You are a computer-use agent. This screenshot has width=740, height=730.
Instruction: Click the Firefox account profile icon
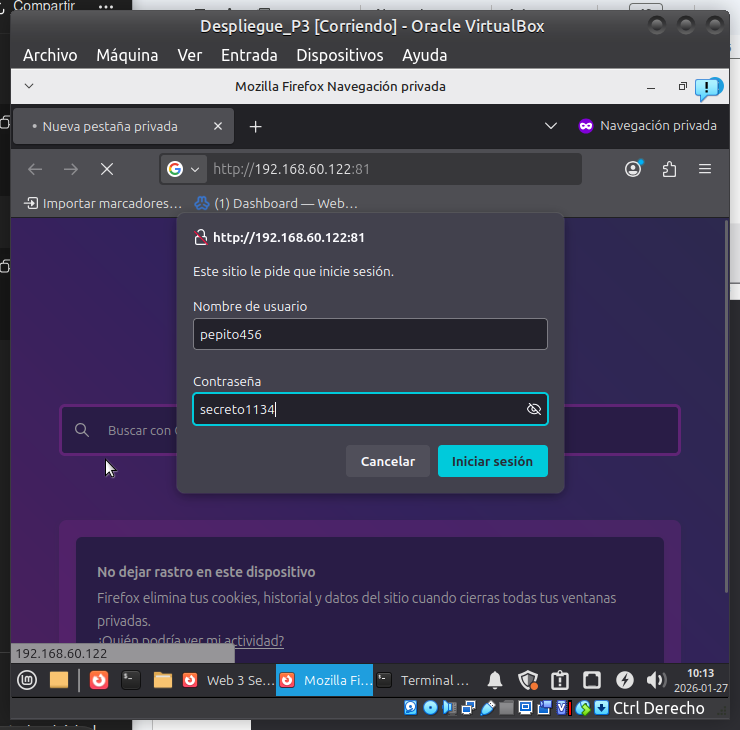[633, 169]
